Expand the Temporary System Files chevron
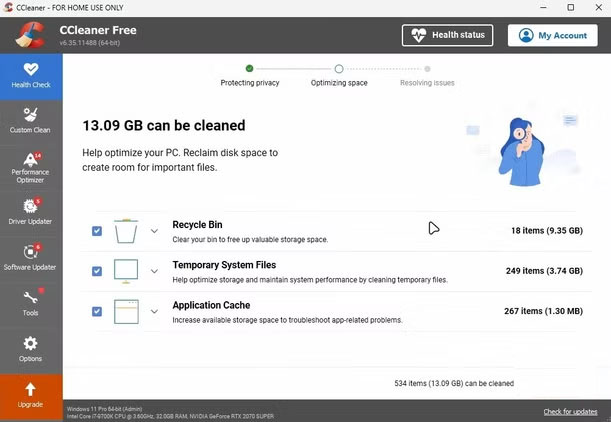The height and width of the screenshot is (422, 611). click(154, 271)
